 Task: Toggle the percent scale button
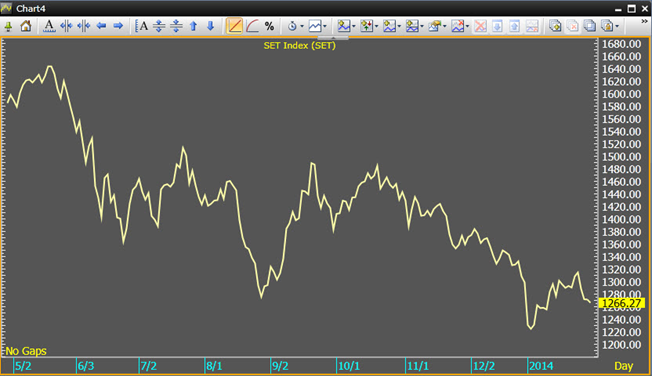coord(269,26)
